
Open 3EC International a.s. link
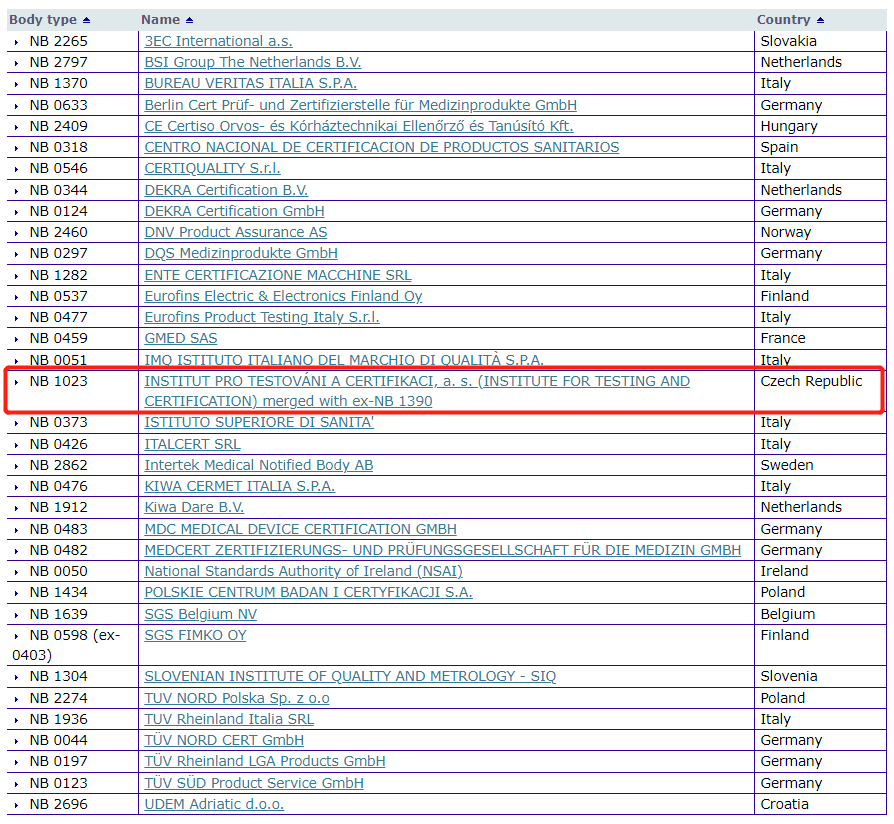[x=218, y=41]
